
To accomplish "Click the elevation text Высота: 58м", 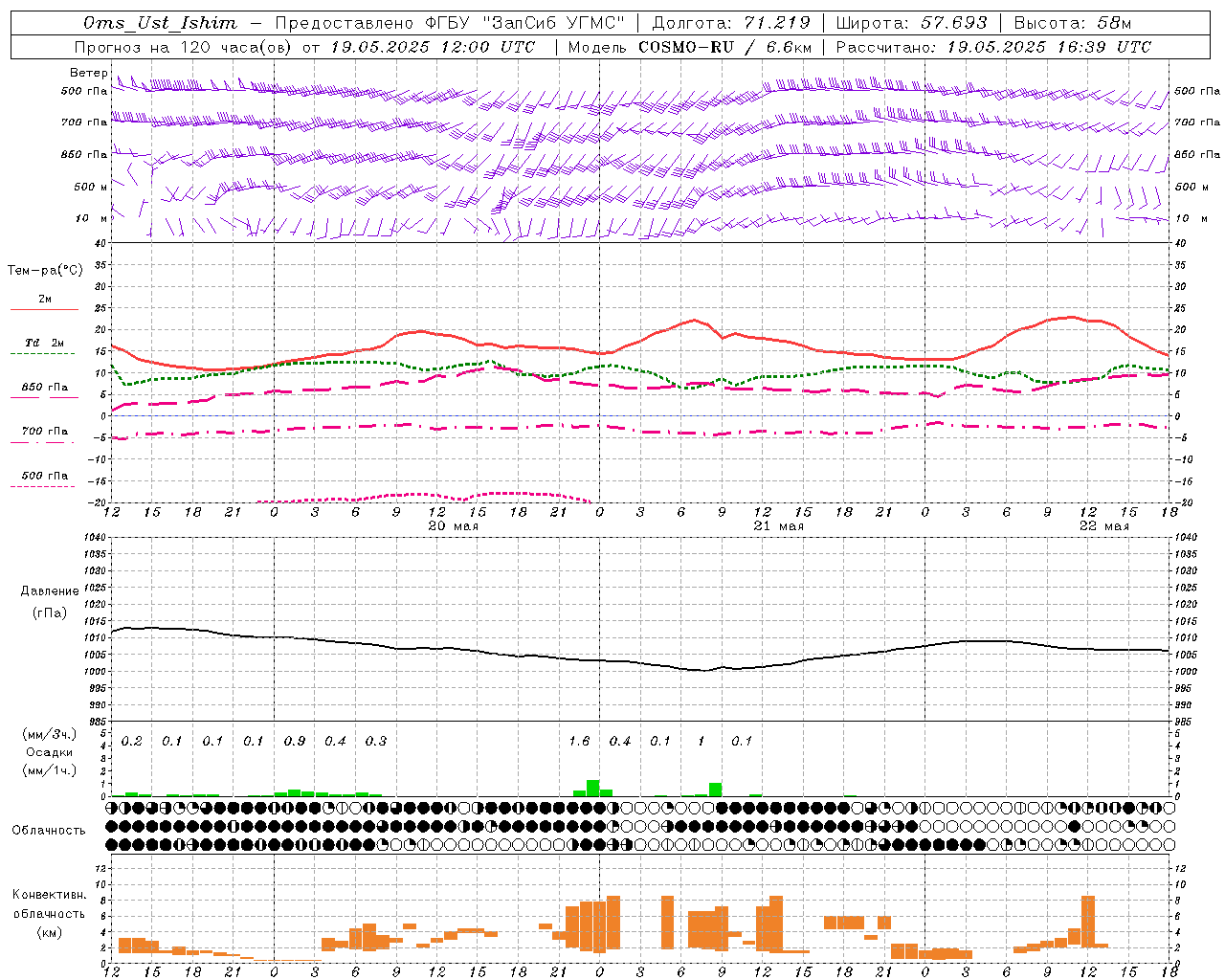I will (1072, 23).
